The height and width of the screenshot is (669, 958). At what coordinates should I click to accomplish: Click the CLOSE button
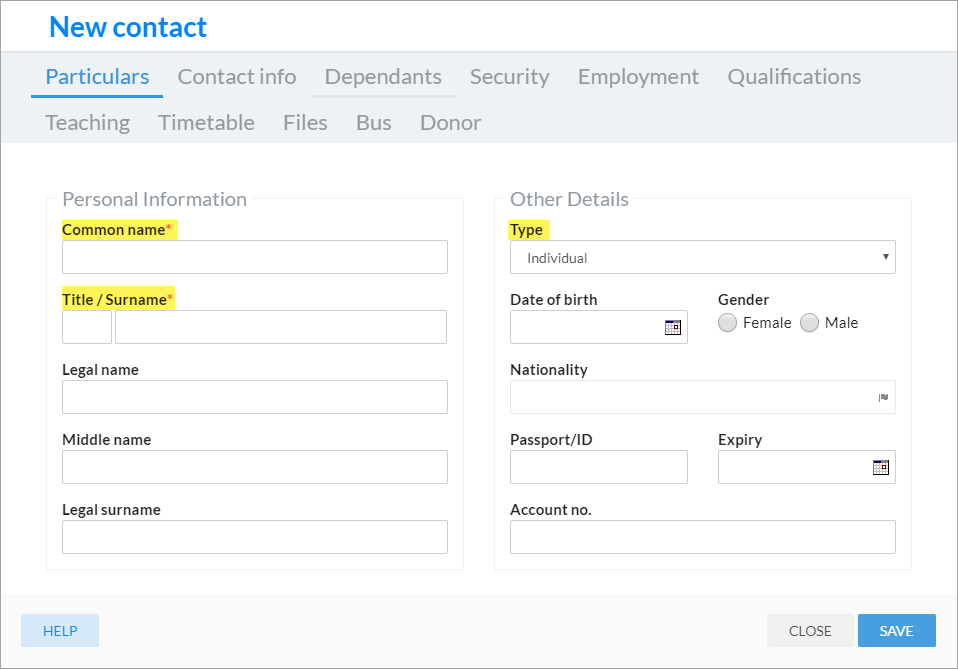tap(810, 631)
